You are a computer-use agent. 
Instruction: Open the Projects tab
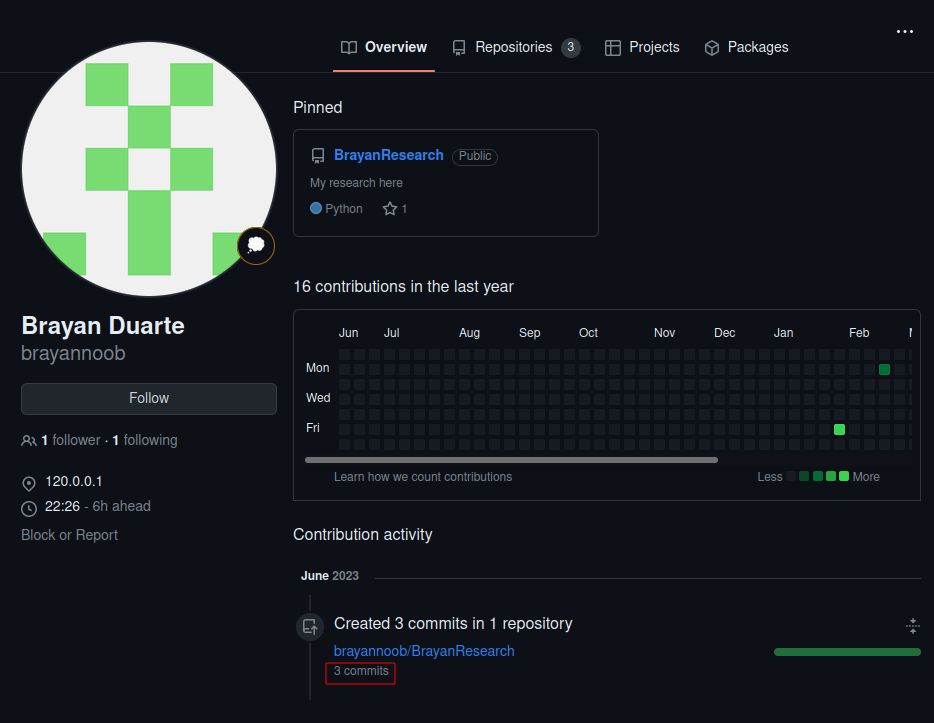pyautogui.click(x=642, y=48)
